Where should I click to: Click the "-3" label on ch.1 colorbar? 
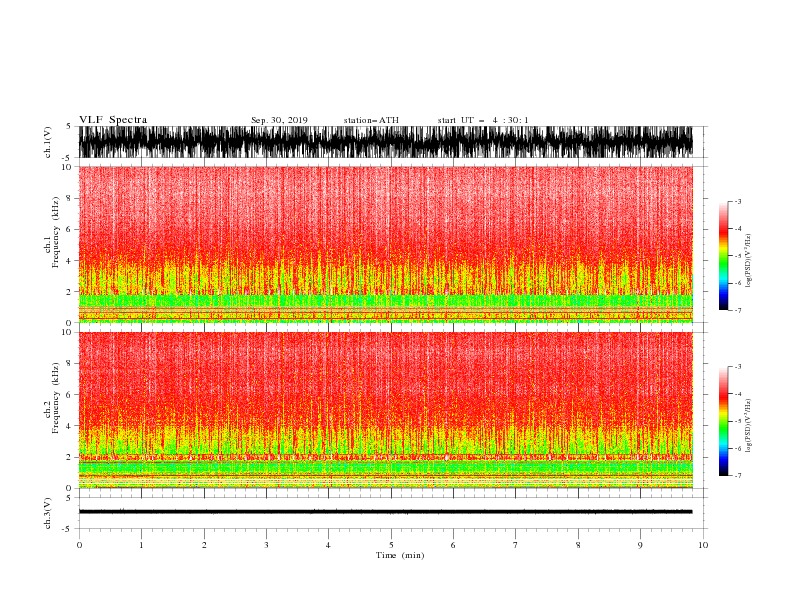coord(737,201)
